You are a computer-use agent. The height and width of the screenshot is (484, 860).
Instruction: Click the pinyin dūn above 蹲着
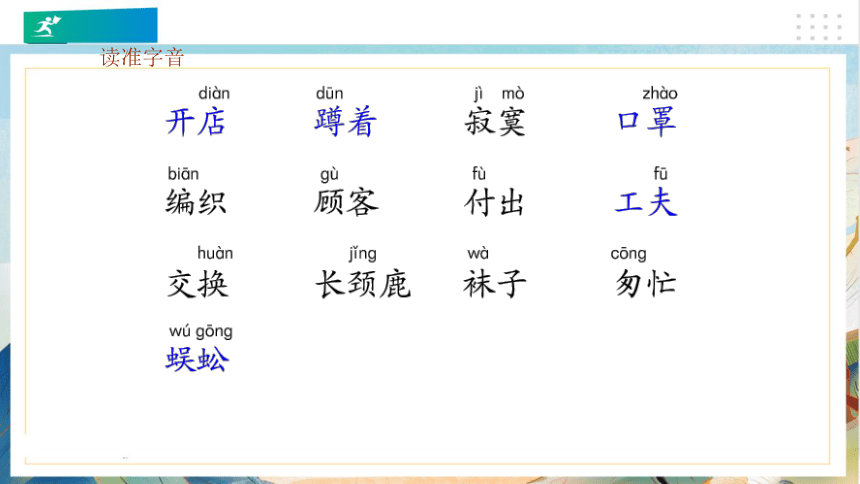330,93
